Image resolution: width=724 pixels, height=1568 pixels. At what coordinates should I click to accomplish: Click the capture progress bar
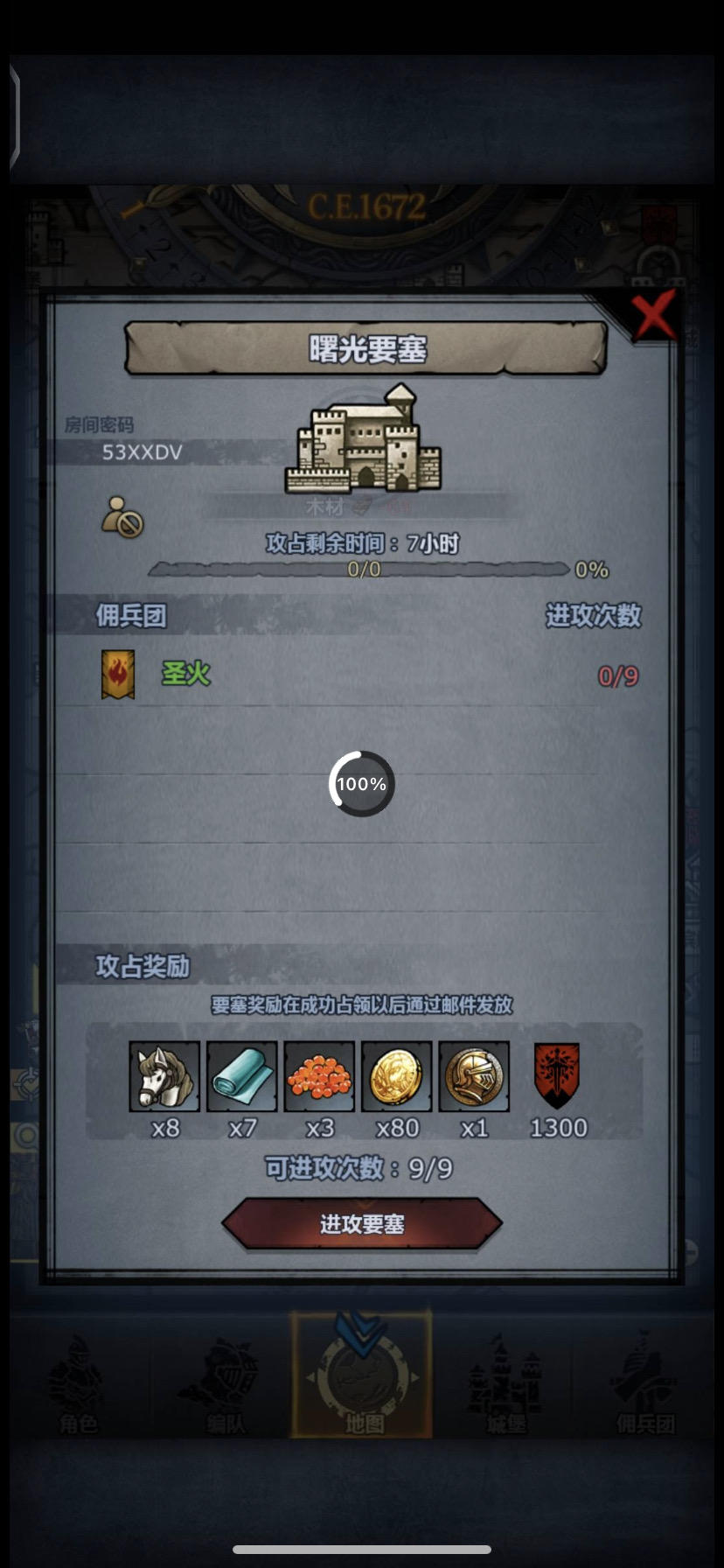pyautogui.click(x=359, y=570)
